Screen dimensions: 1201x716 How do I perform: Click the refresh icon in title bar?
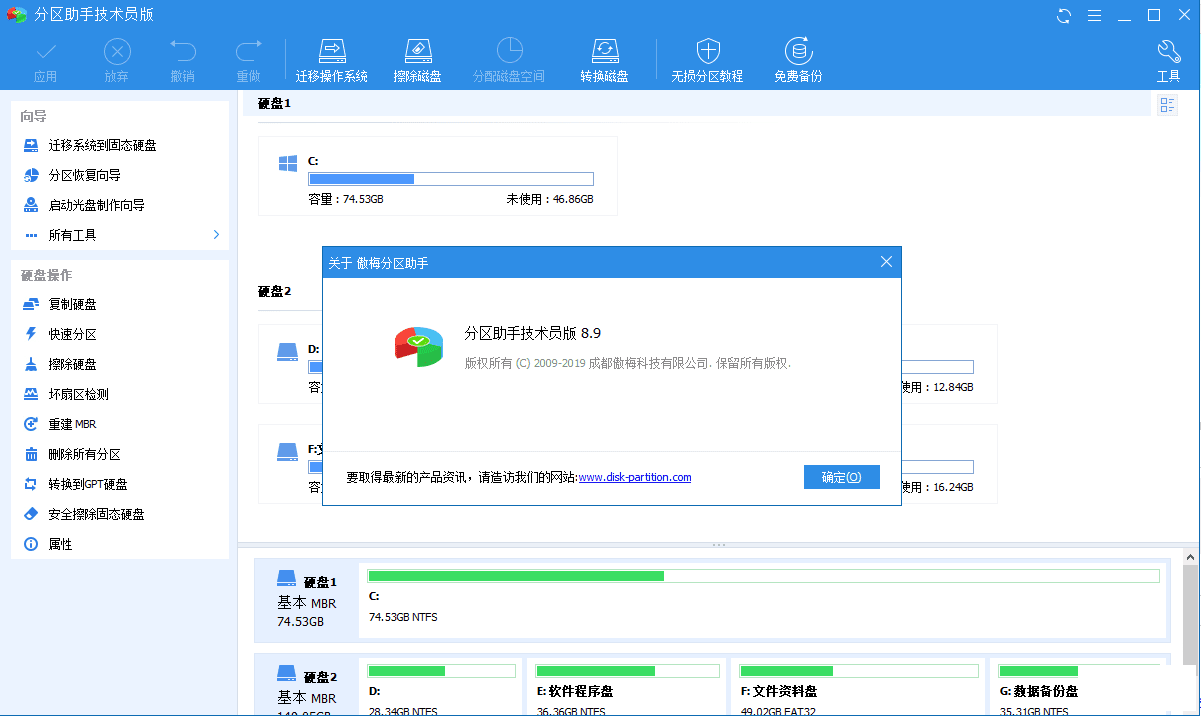point(1064,15)
